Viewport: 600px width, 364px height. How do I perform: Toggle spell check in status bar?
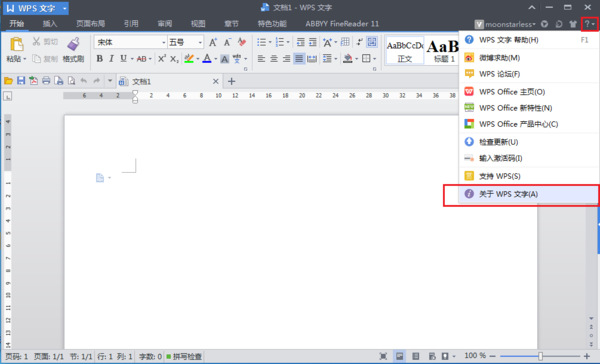(x=184, y=357)
